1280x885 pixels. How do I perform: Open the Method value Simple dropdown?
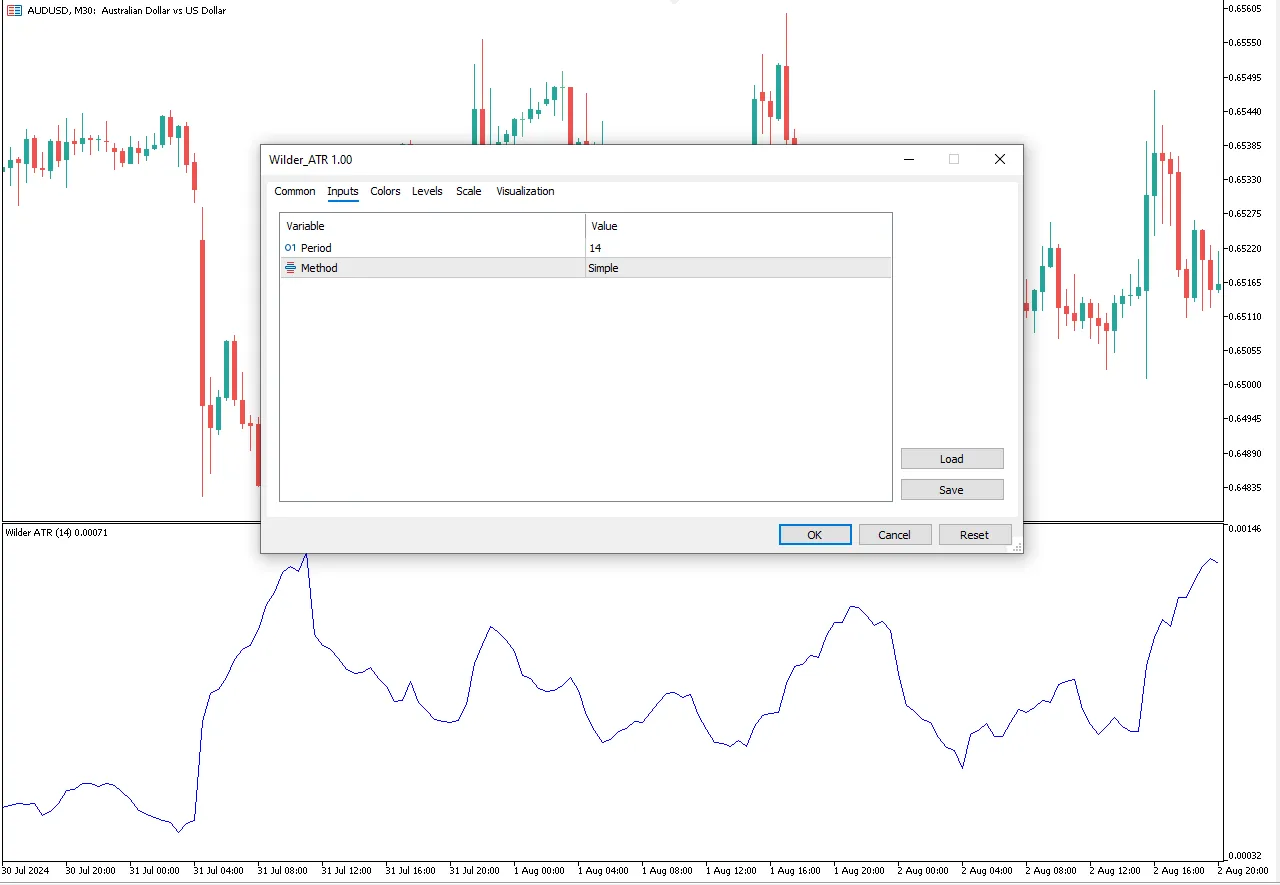point(737,268)
